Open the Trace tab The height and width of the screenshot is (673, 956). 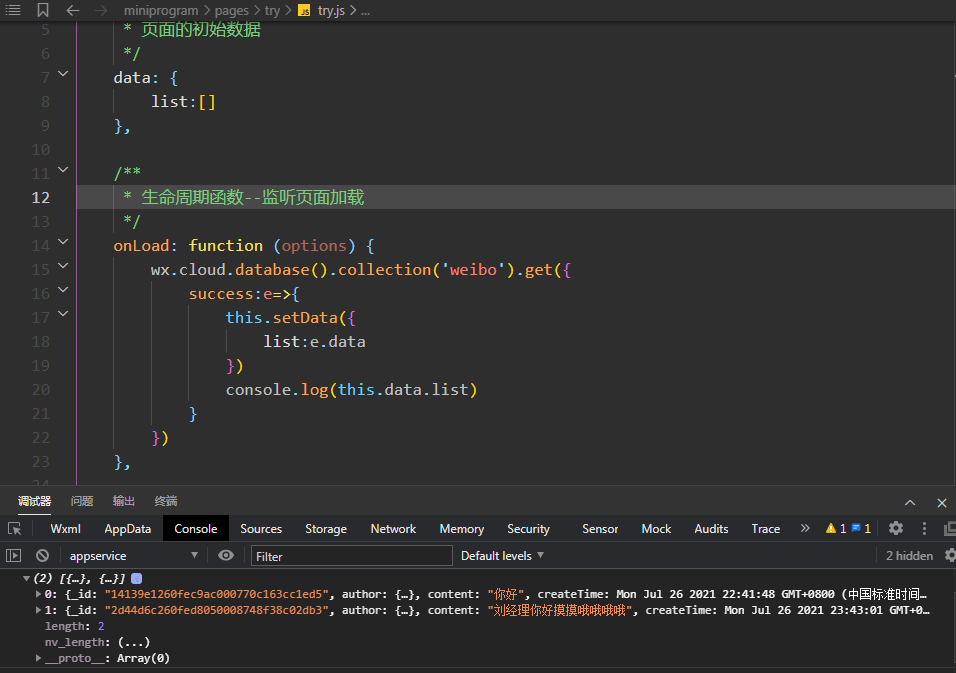click(x=766, y=529)
